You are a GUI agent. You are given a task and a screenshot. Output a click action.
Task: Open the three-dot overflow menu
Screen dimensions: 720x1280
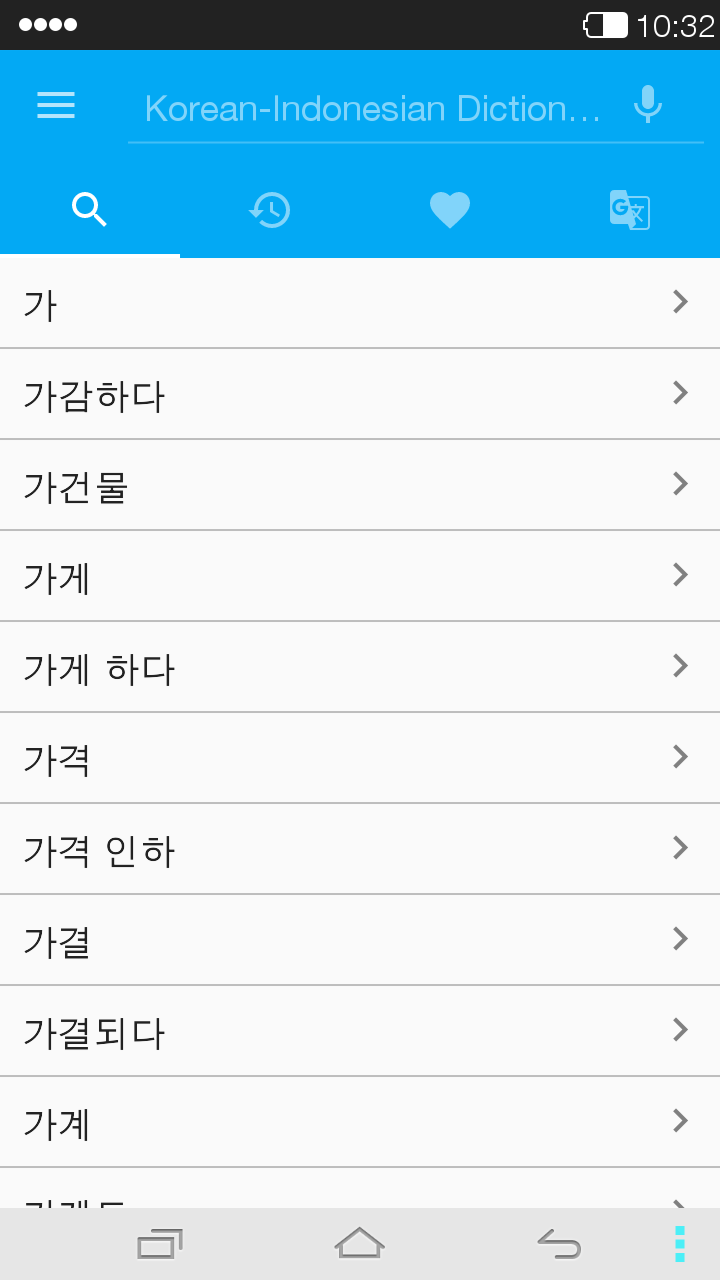[680, 1244]
